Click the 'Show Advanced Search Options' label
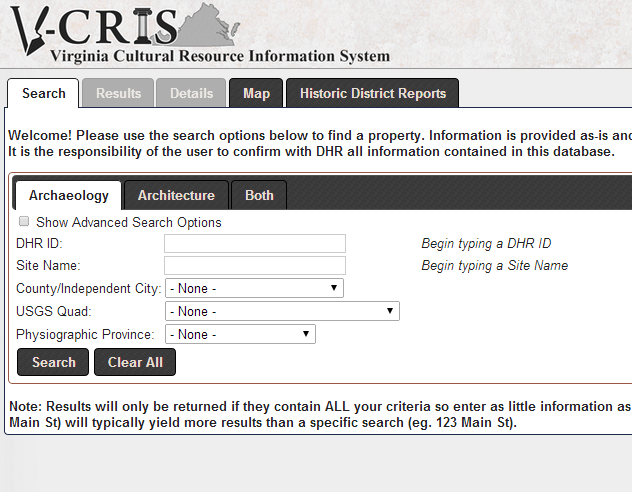 pos(129,222)
